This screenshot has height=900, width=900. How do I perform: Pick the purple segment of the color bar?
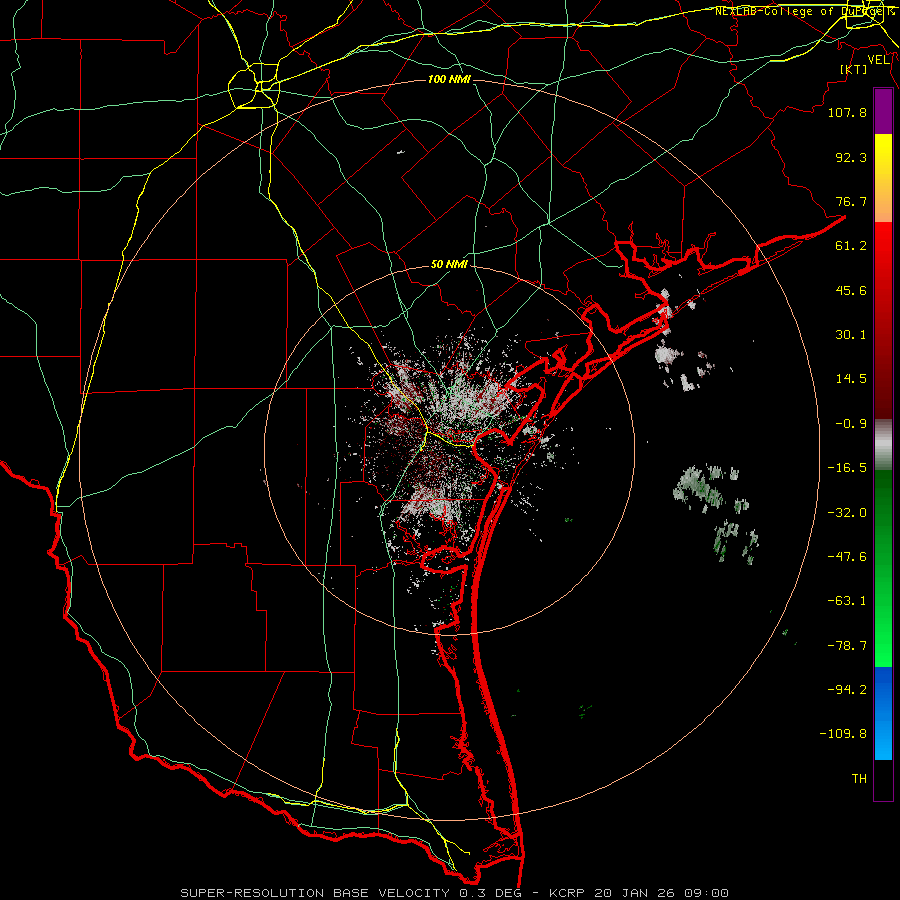pos(883,111)
